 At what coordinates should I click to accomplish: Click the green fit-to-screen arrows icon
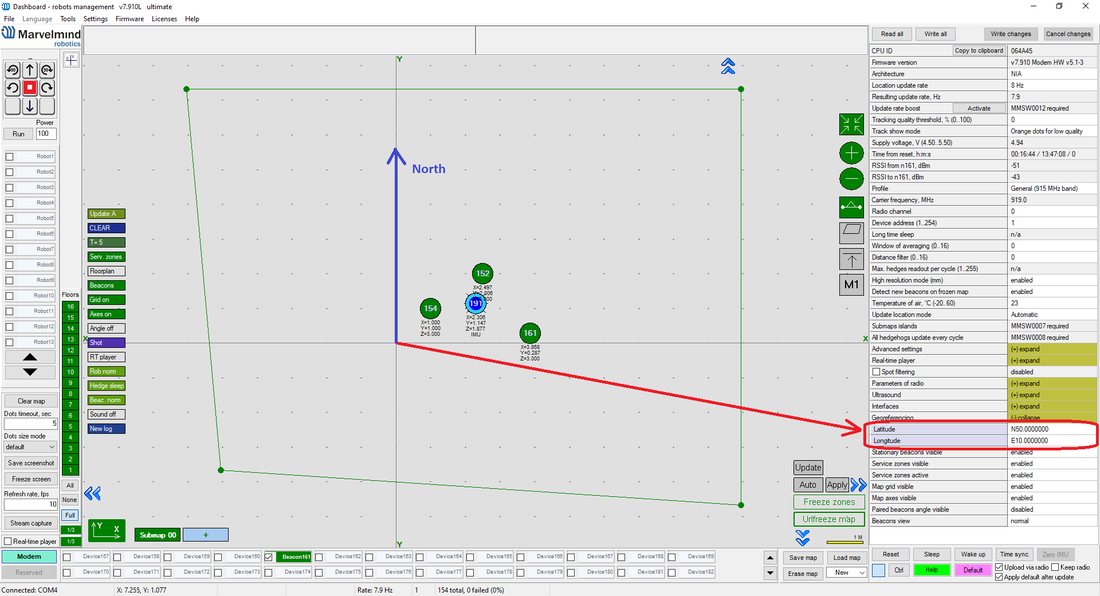coord(851,125)
